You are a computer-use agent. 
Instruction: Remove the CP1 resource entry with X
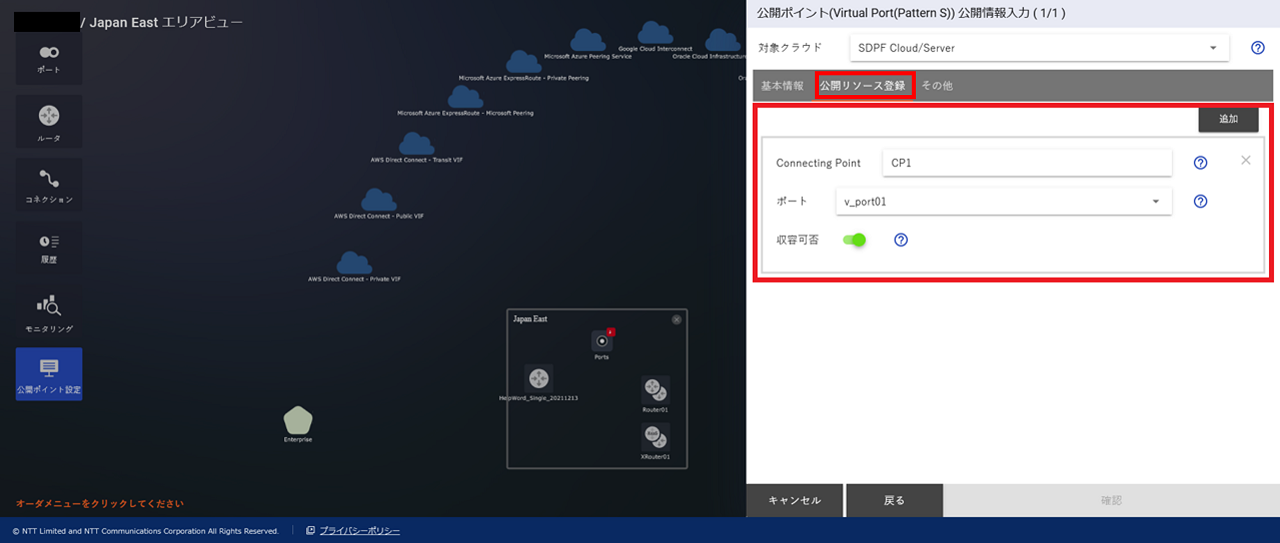click(1245, 160)
